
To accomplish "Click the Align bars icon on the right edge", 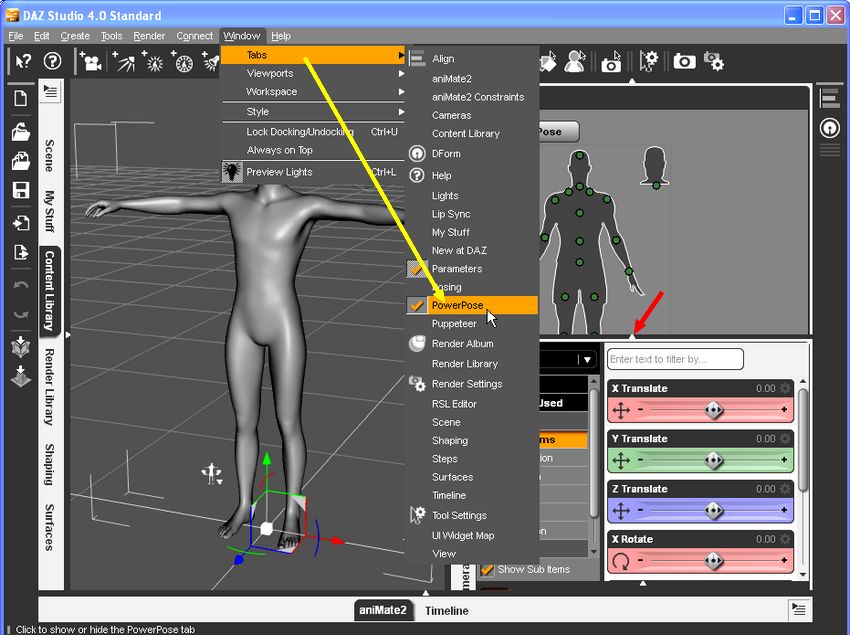I will 829,98.
